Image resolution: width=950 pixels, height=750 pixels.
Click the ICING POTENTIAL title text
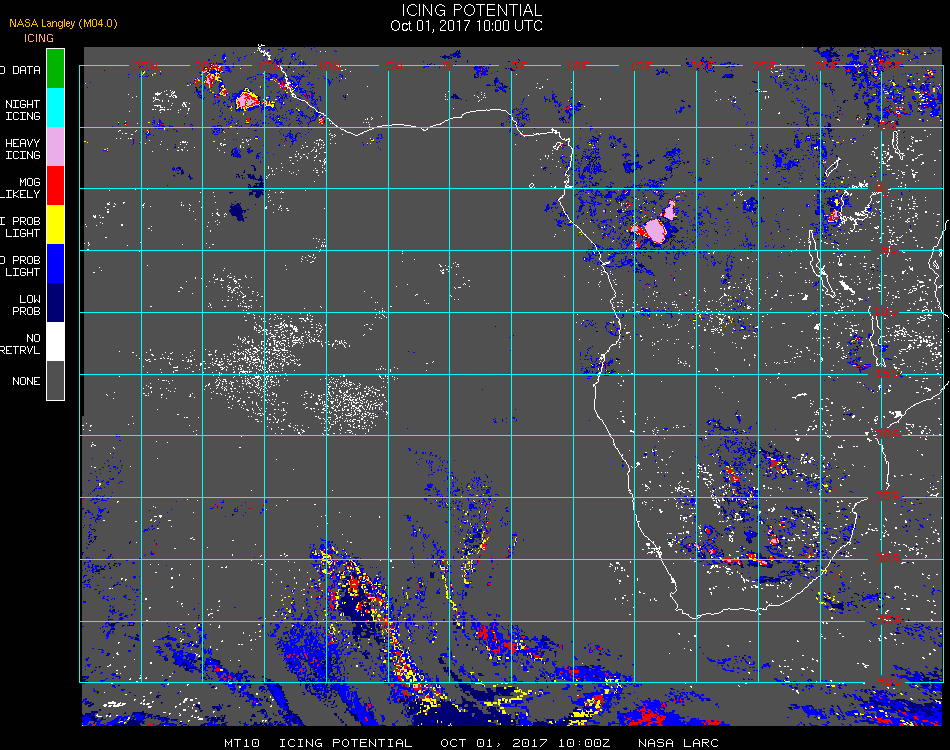tap(471, 10)
